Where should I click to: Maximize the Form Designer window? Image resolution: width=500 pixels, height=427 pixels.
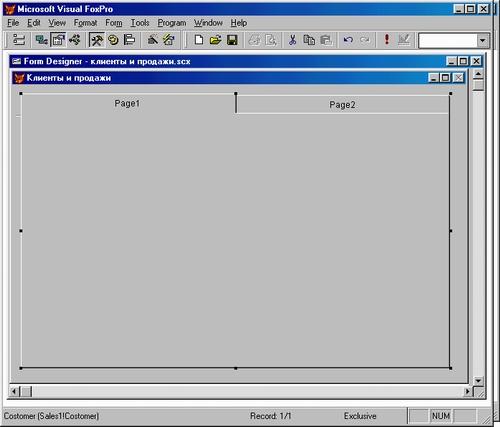(x=463, y=61)
